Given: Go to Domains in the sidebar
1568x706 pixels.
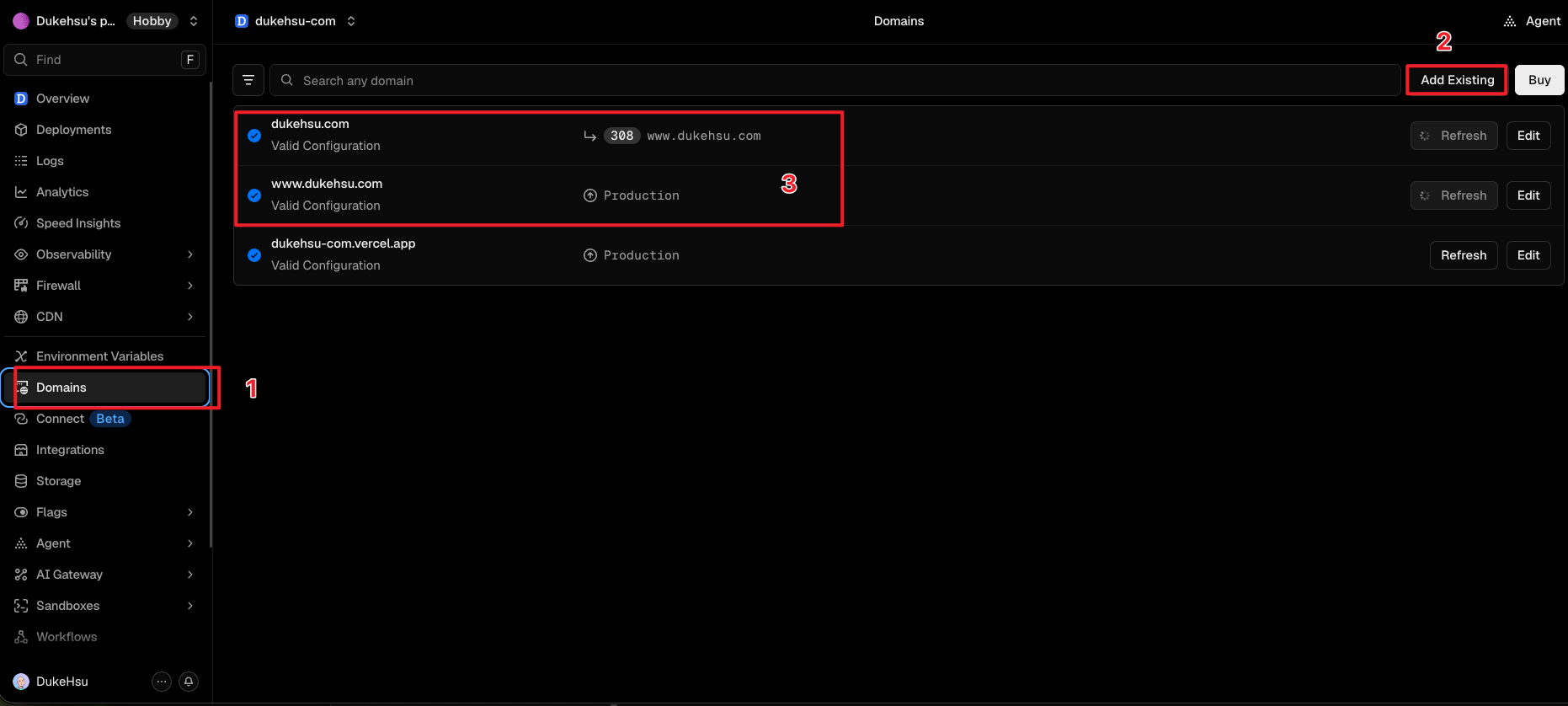Looking at the screenshot, I should [x=105, y=388].
